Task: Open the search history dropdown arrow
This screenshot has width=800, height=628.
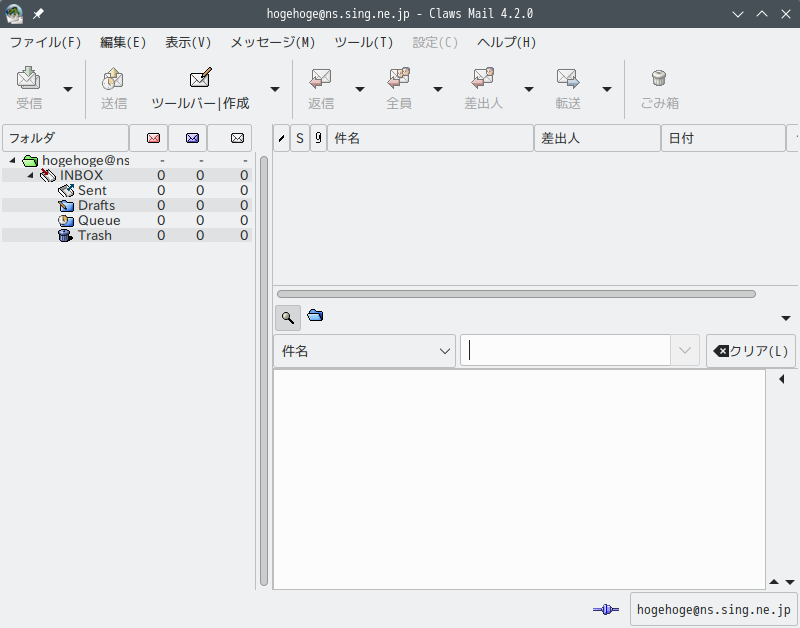Action: tap(685, 350)
